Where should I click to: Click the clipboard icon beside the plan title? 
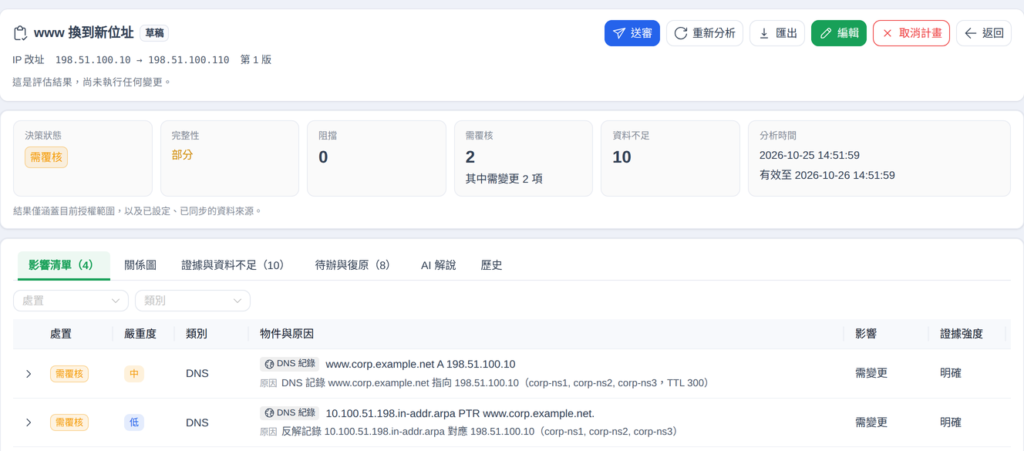[x=20, y=33]
